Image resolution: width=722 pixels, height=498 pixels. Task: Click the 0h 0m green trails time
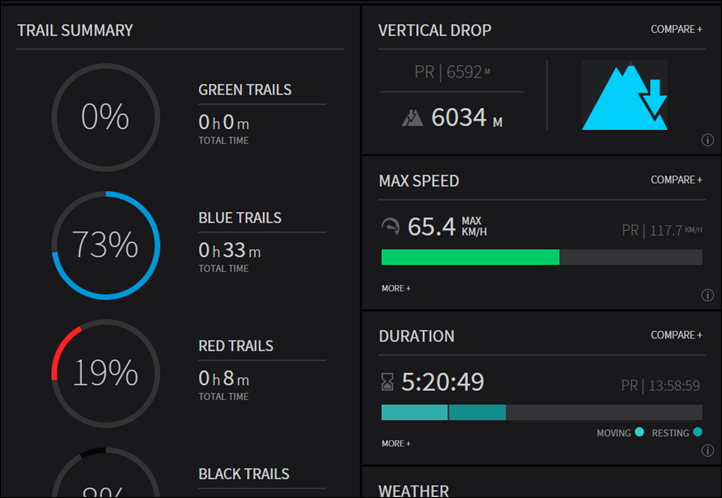tap(224, 122)
